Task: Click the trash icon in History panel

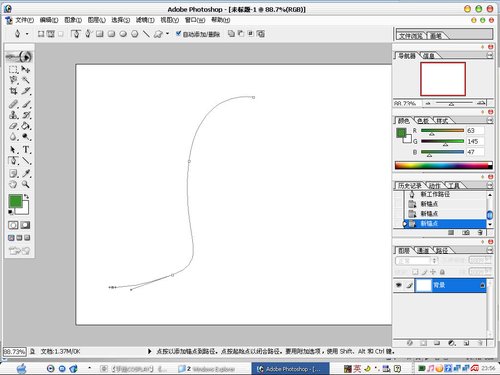Action: 480,232
